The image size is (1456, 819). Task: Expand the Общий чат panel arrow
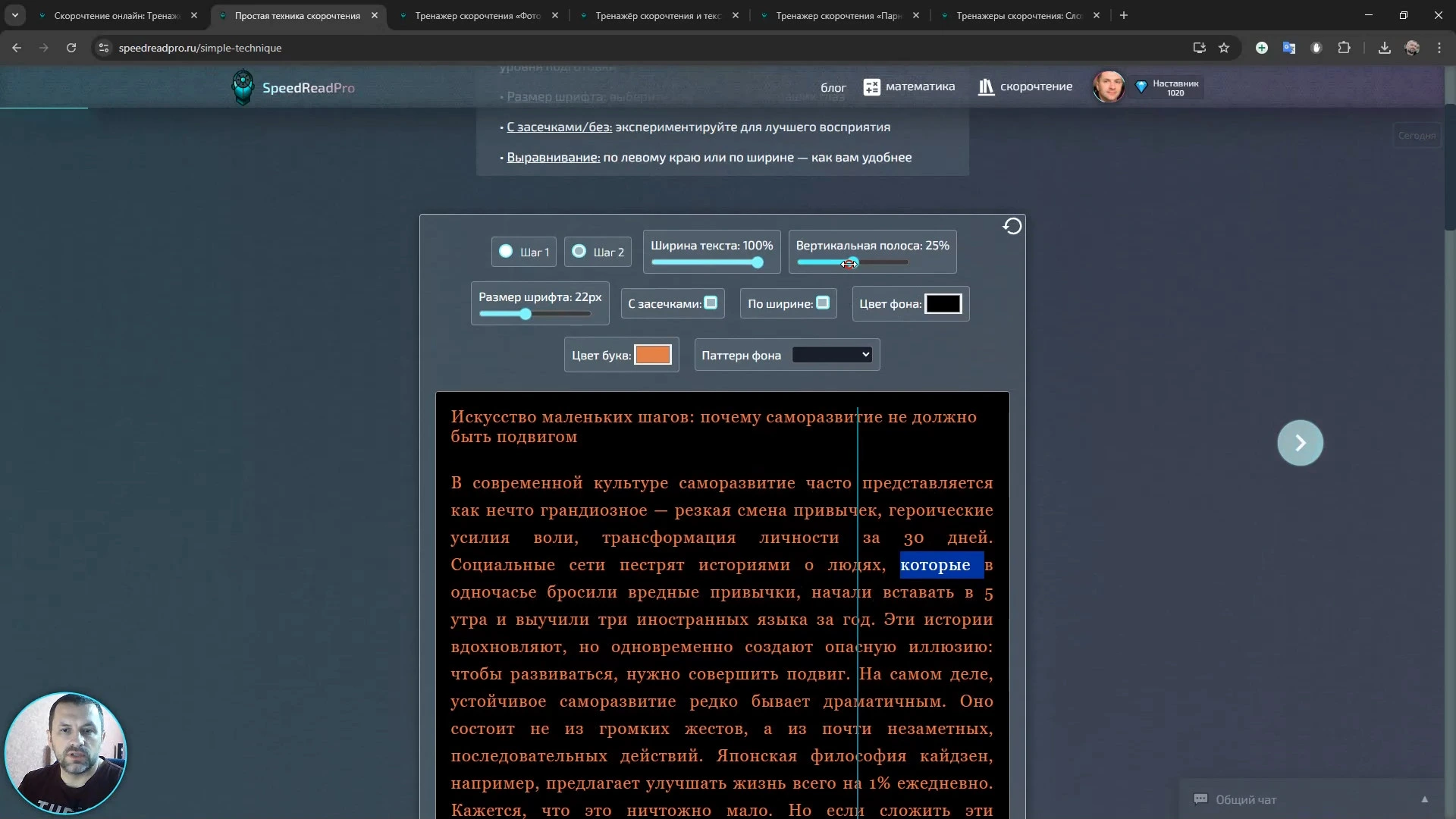coord(1424,799)
